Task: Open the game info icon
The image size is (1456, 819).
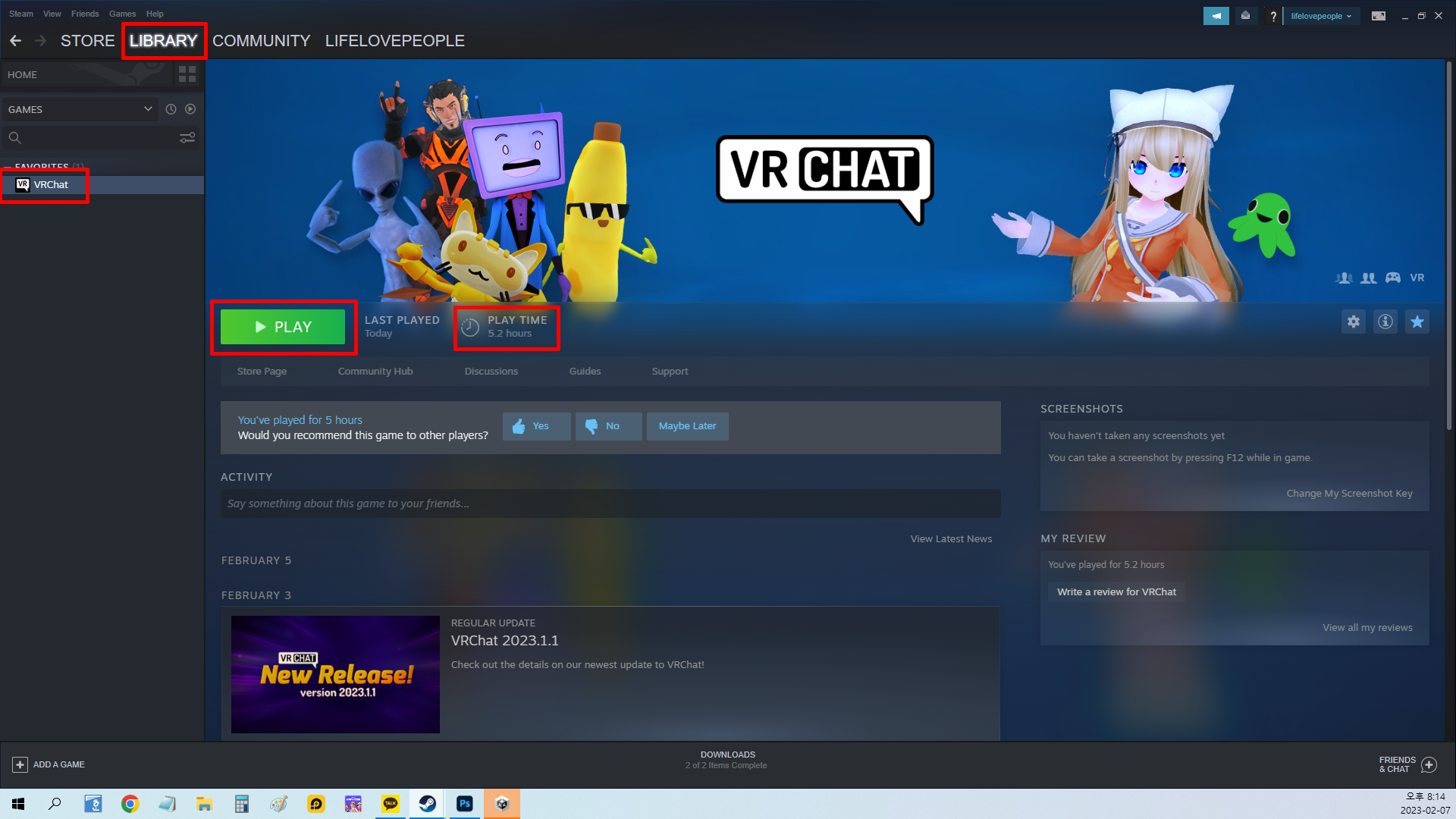Action: point(1385,322)
